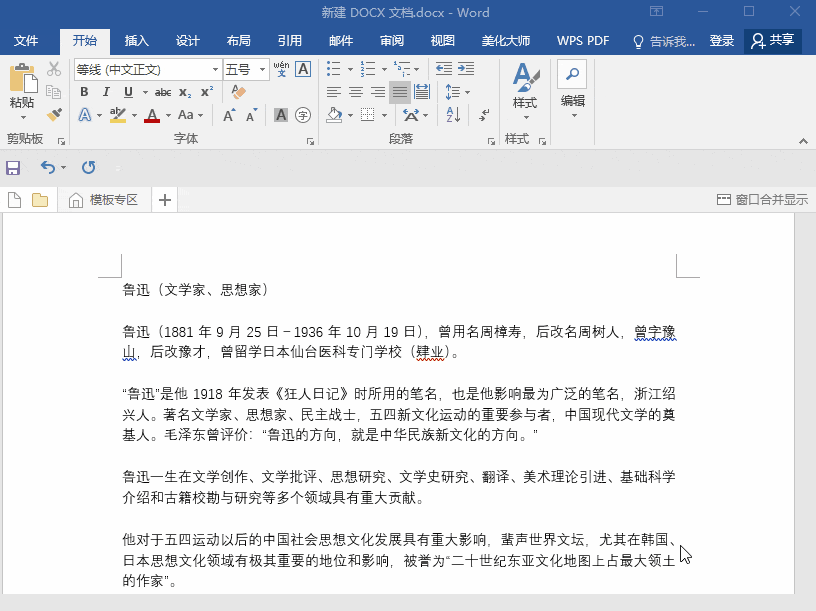
Task: Click the Cut scissors icon
Action: point(54,69)
